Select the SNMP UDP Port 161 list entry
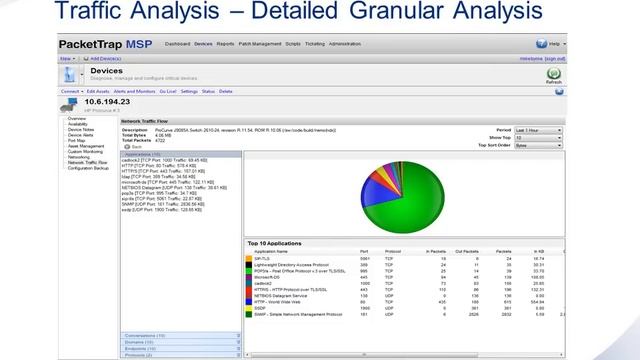Viewport: 640px width, 360px height. 163,204
